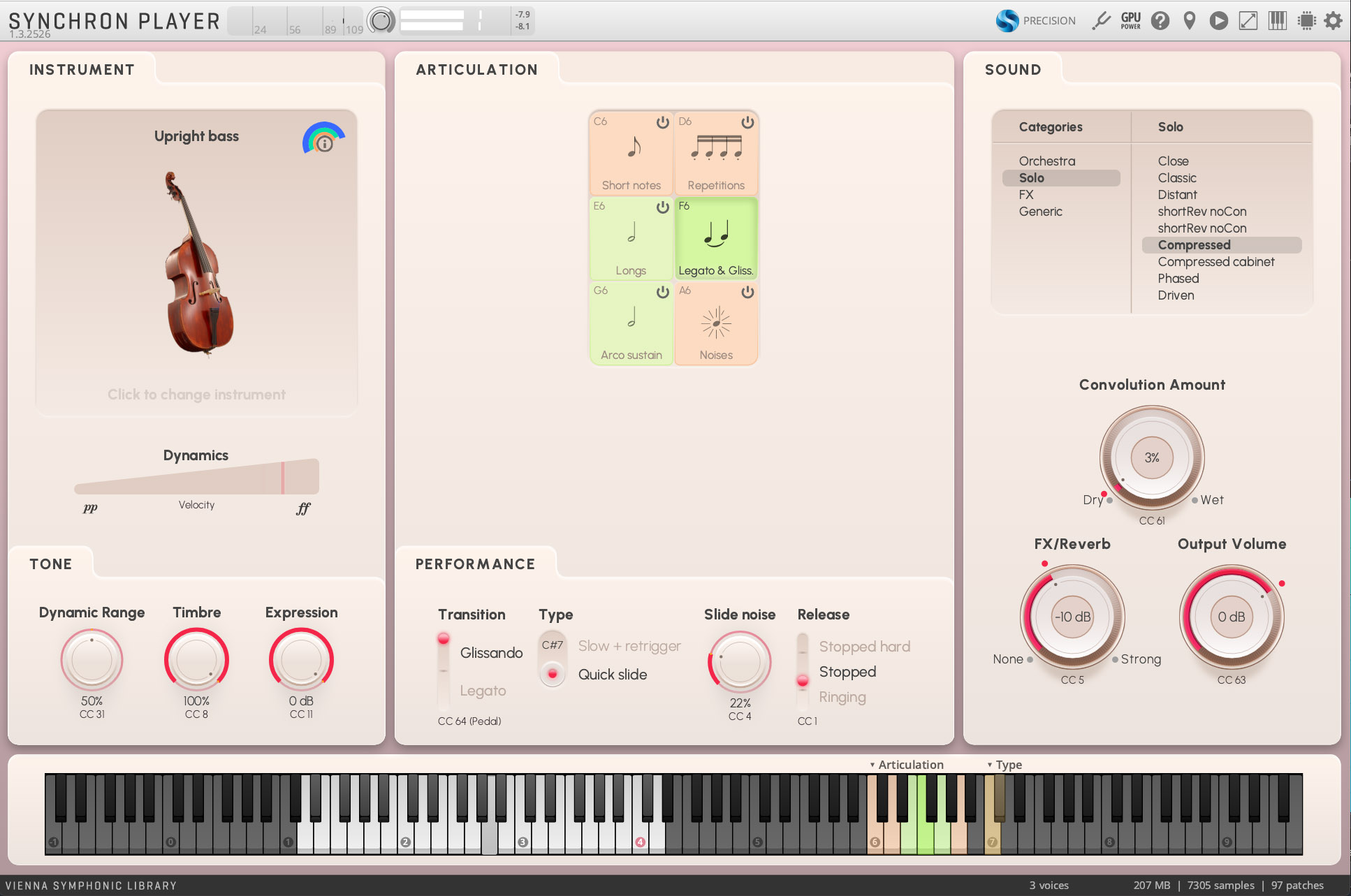
Task: Click to change instrument
Action: 196,395
